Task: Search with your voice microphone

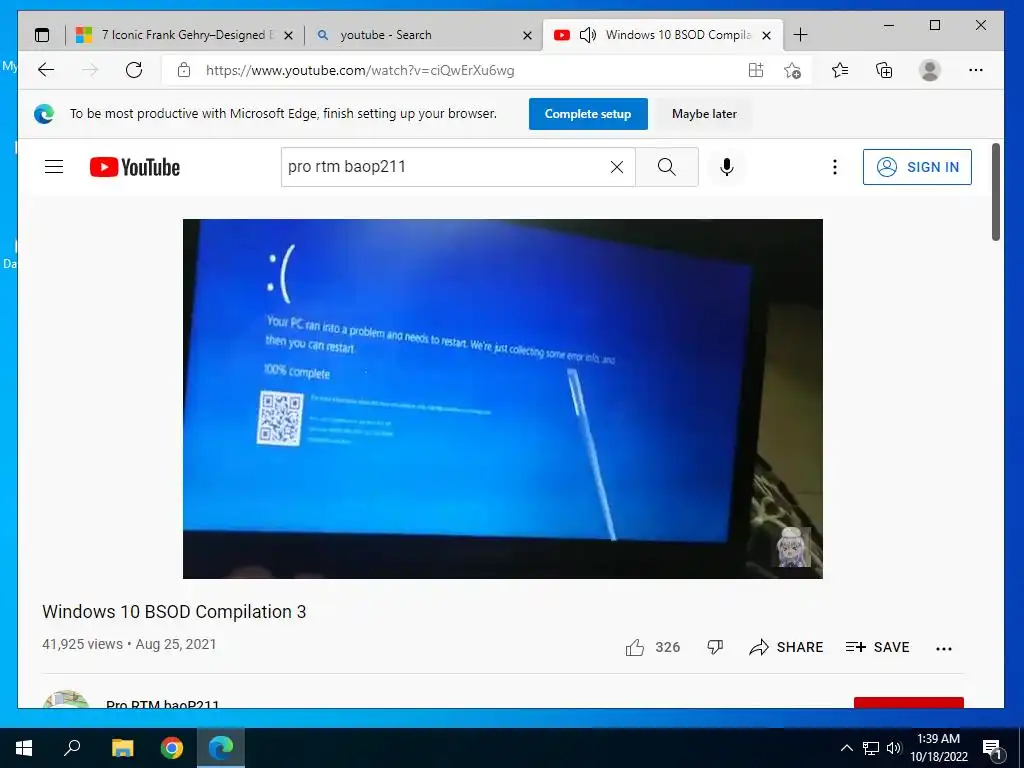Action: click(726, 167)
